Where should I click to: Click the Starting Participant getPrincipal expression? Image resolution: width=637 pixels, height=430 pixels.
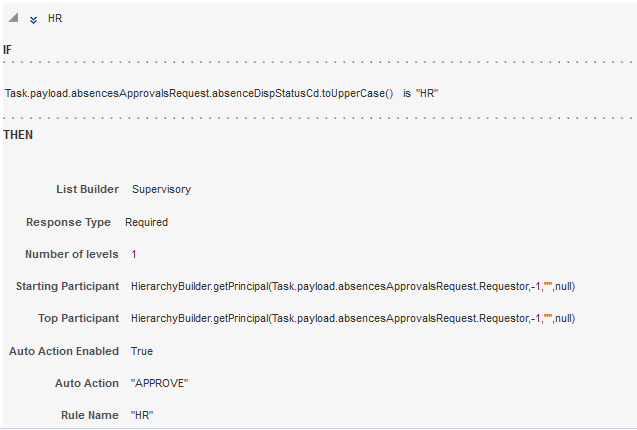coord(353,286)
